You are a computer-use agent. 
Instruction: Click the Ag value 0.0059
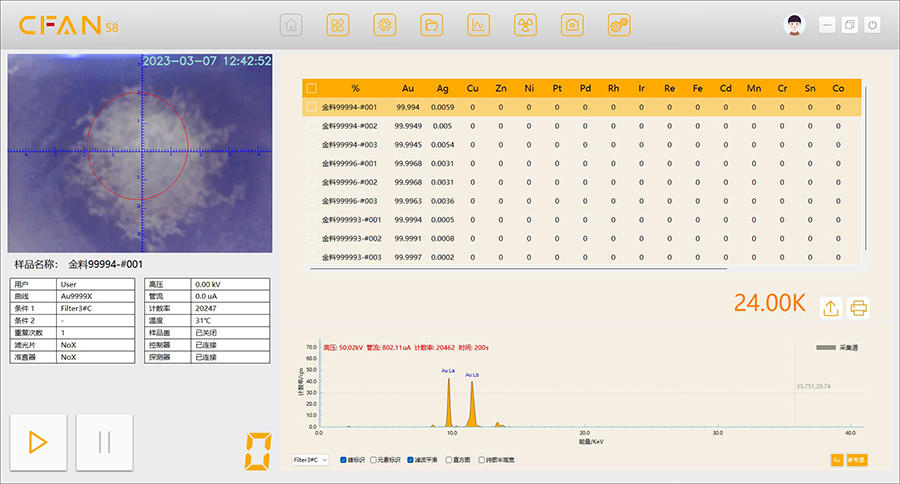coord(443,107)
